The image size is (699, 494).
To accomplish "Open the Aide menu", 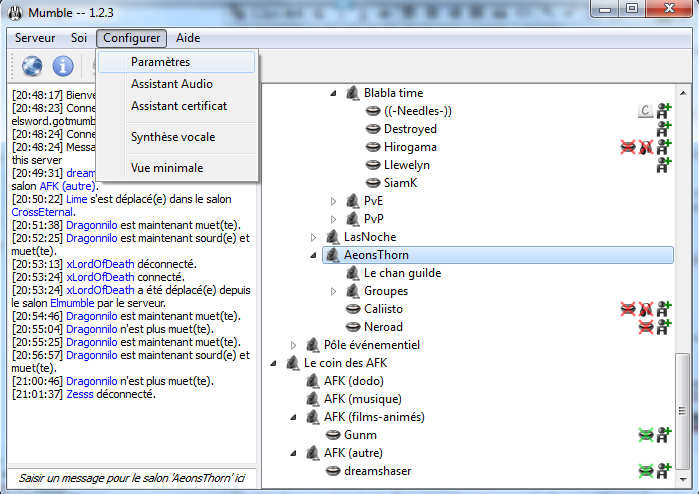I will pos(188,38).
